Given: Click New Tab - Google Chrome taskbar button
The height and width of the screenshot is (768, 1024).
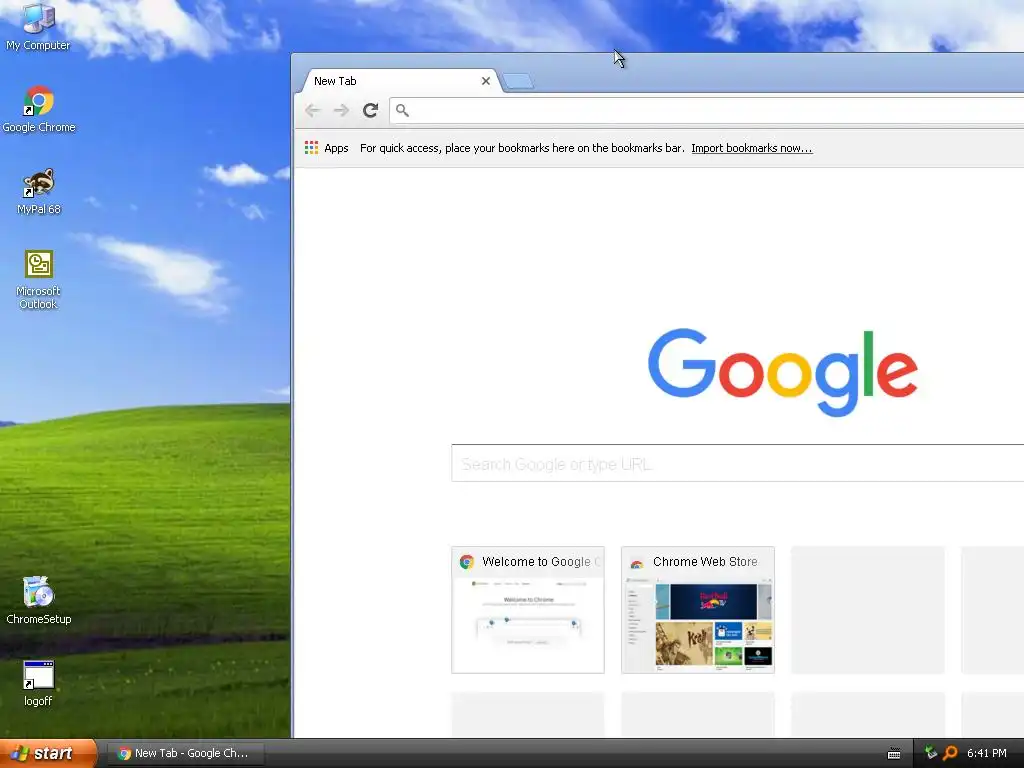Looking at the screenshot, I should tap(185, 753).
